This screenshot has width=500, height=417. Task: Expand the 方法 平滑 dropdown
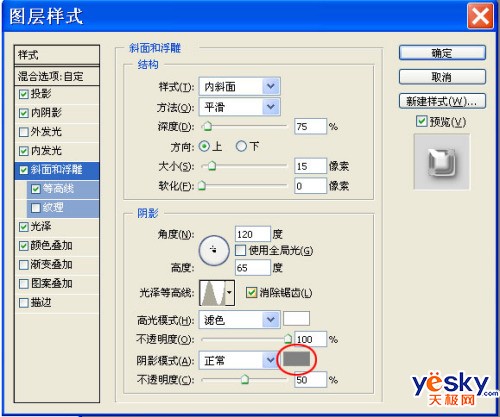click(239, 107)
